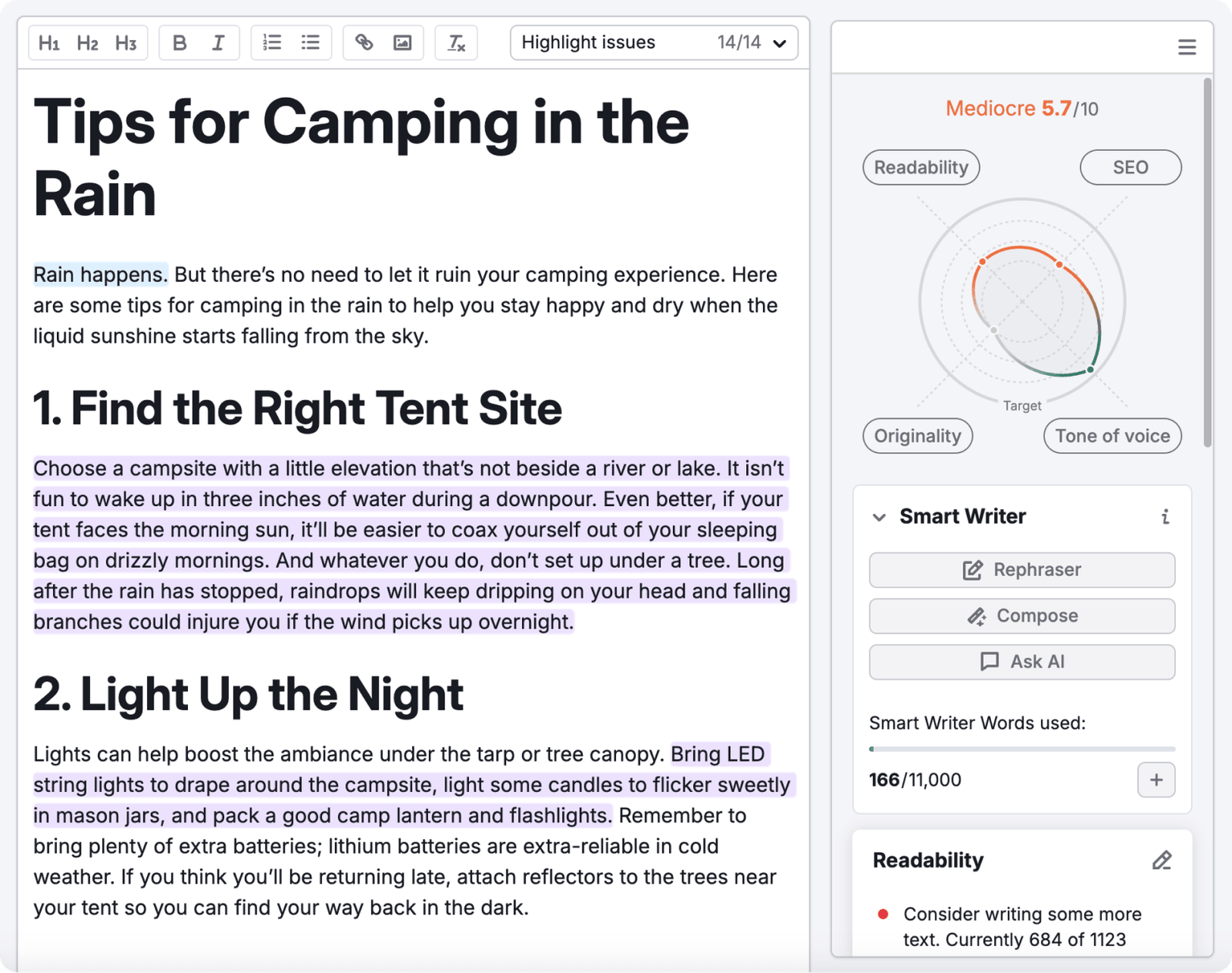Toggle numbered list formatting
The image size is (1232, 973).
pos(271,42)
